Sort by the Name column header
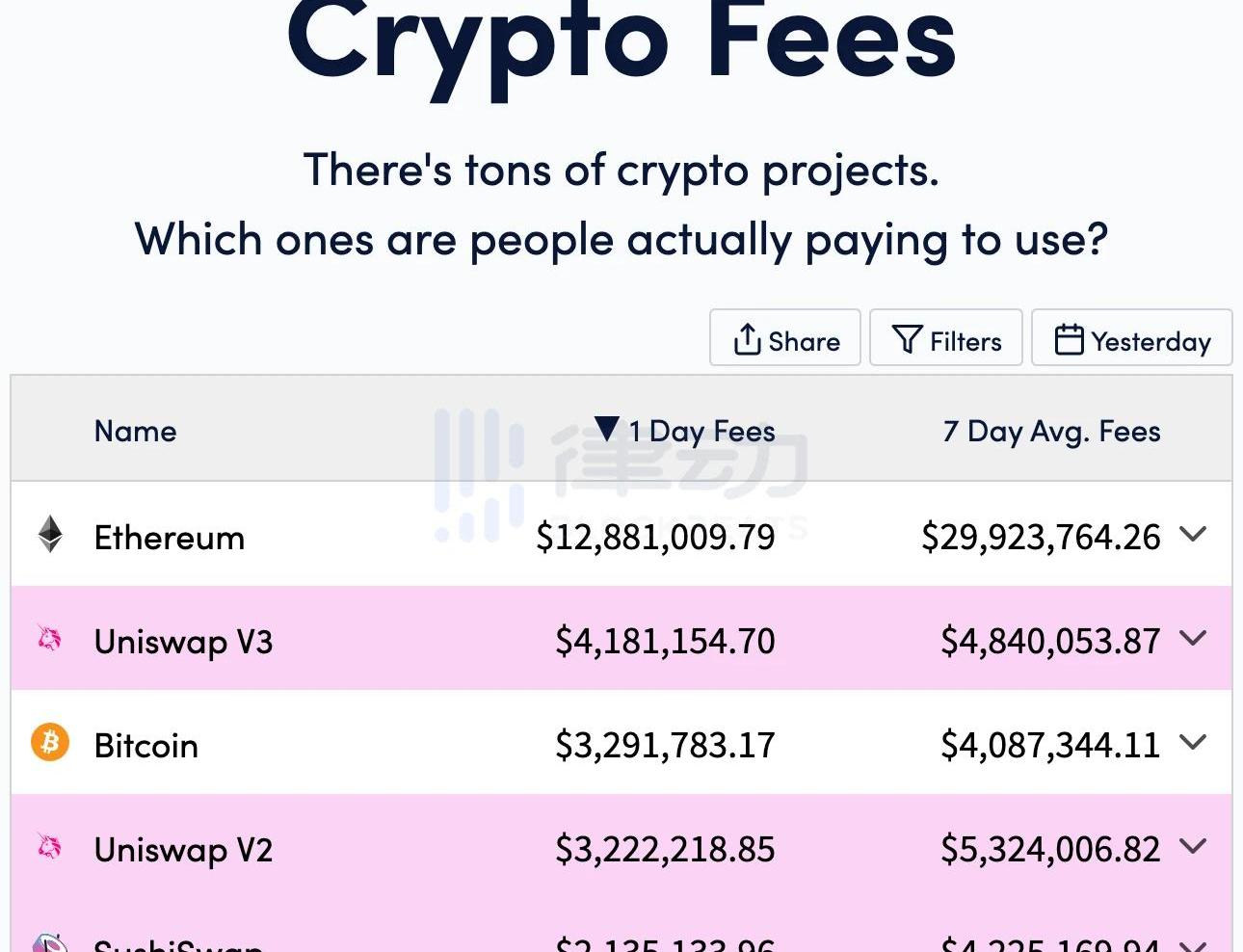 135,431
